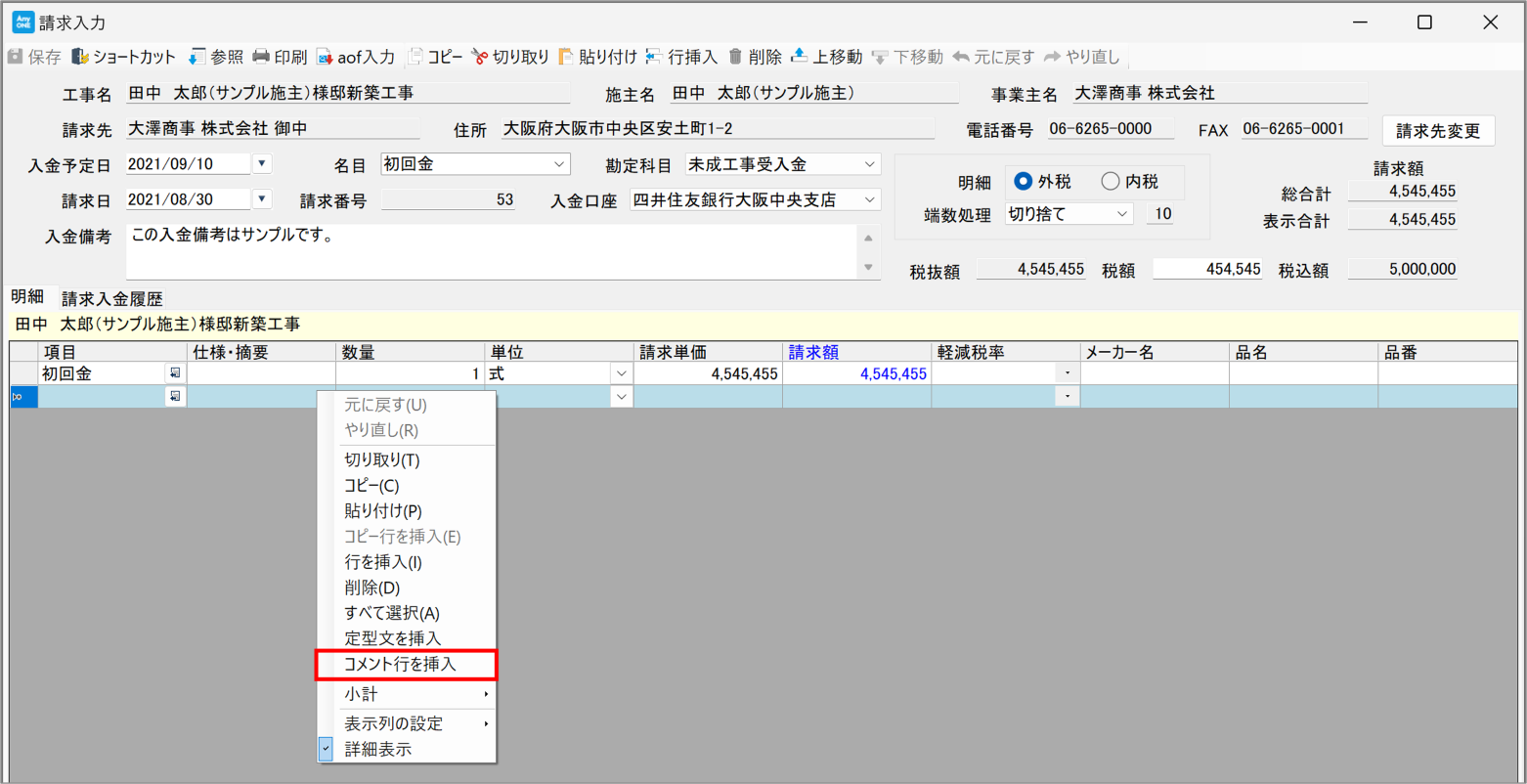The width and height of the screenshot is (1527, 784).
Task: Click the 請求先変更 button
Action: [x=1437, y=130]
